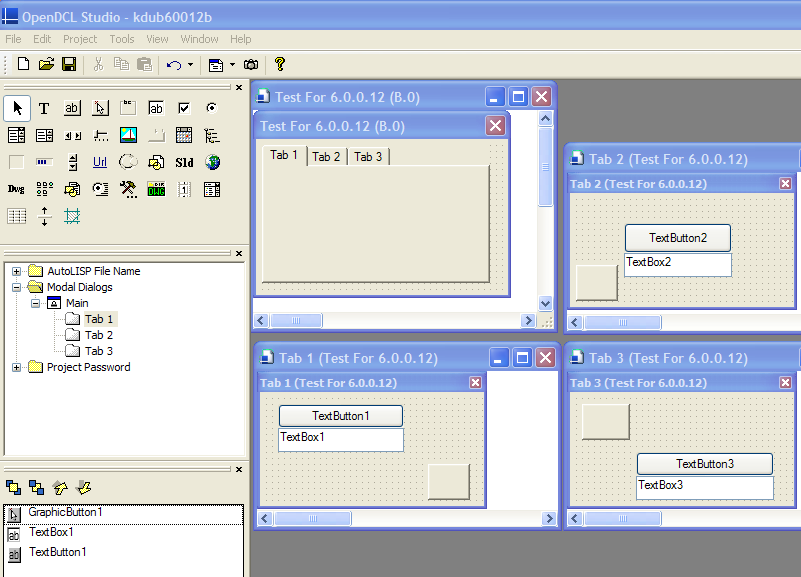Screen dimensions: 801x577
Task: Expand the AutoLISP File Name node
Action: point(16,271)
